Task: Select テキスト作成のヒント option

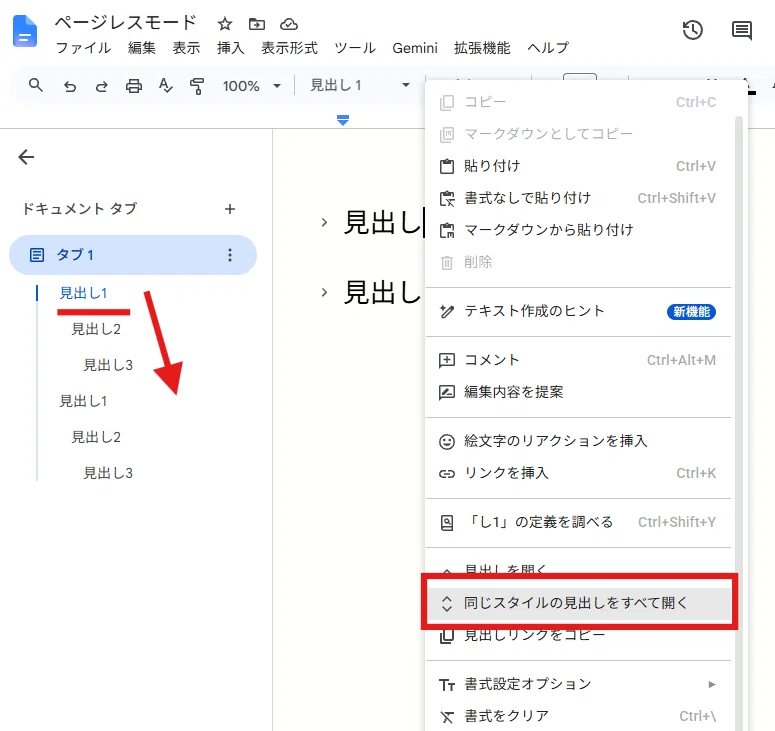Action: [x=578, y=311]
